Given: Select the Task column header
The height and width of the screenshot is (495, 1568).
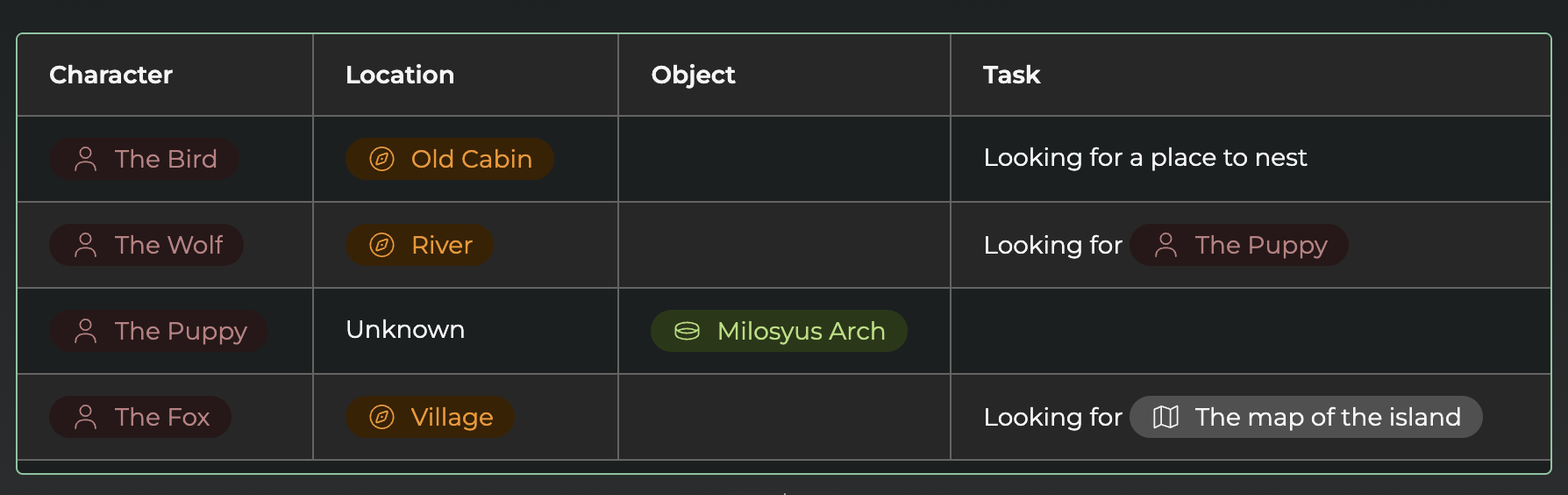Looking at the screenshot, I should (1011, 75).
